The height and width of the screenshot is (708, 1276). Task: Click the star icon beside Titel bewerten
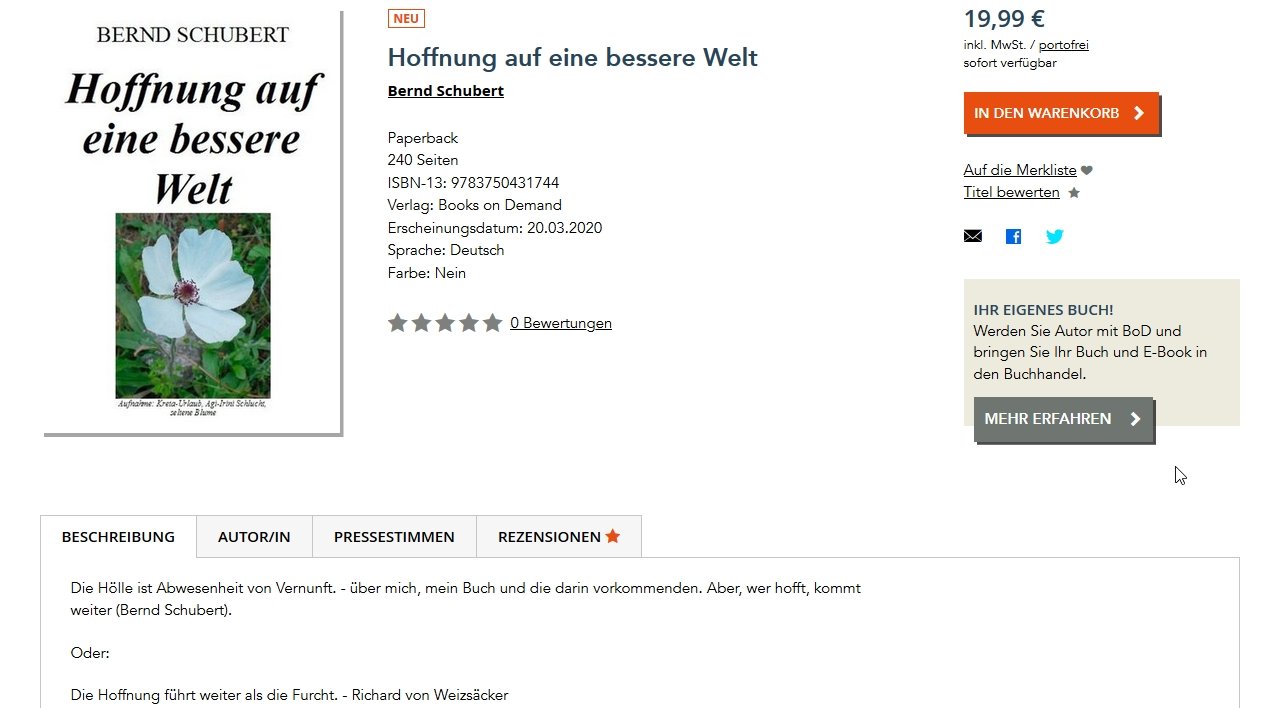(x=1074, y=193)
